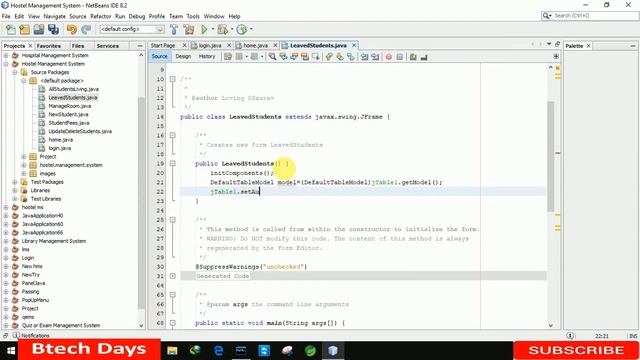Toggle Bookmark editor icon
The height and width of the screenshot is (360, 640).
point(351,57)
